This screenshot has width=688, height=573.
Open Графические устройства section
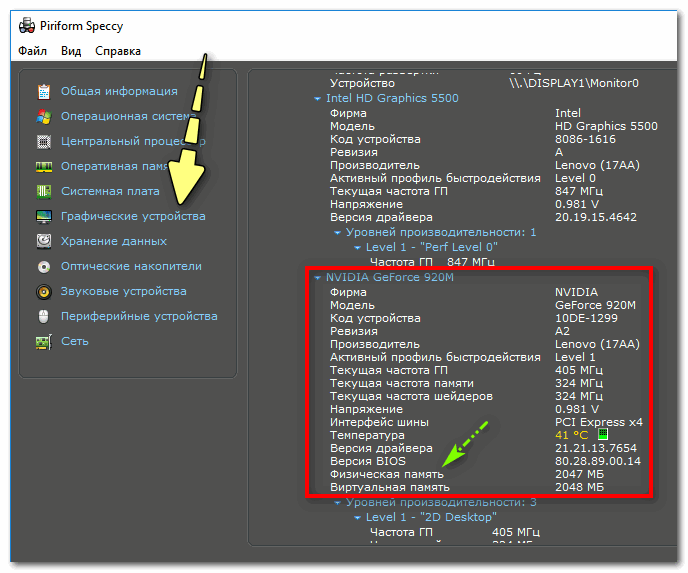[x=133, y=216]
